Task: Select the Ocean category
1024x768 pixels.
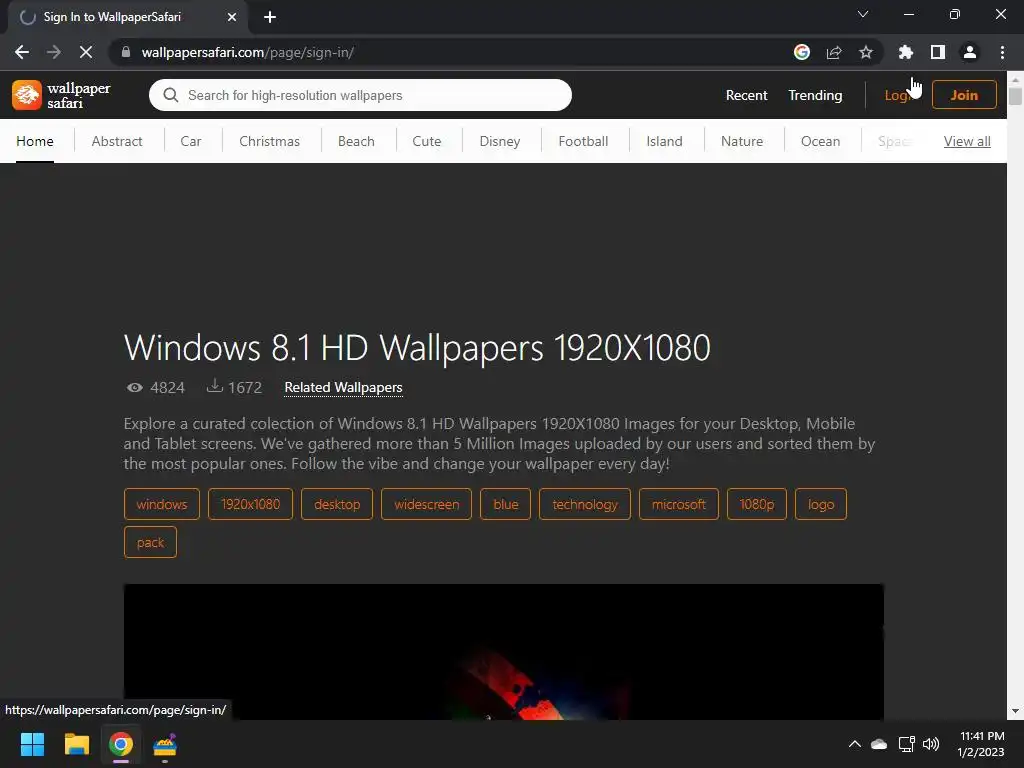Action: click(820, 141)
